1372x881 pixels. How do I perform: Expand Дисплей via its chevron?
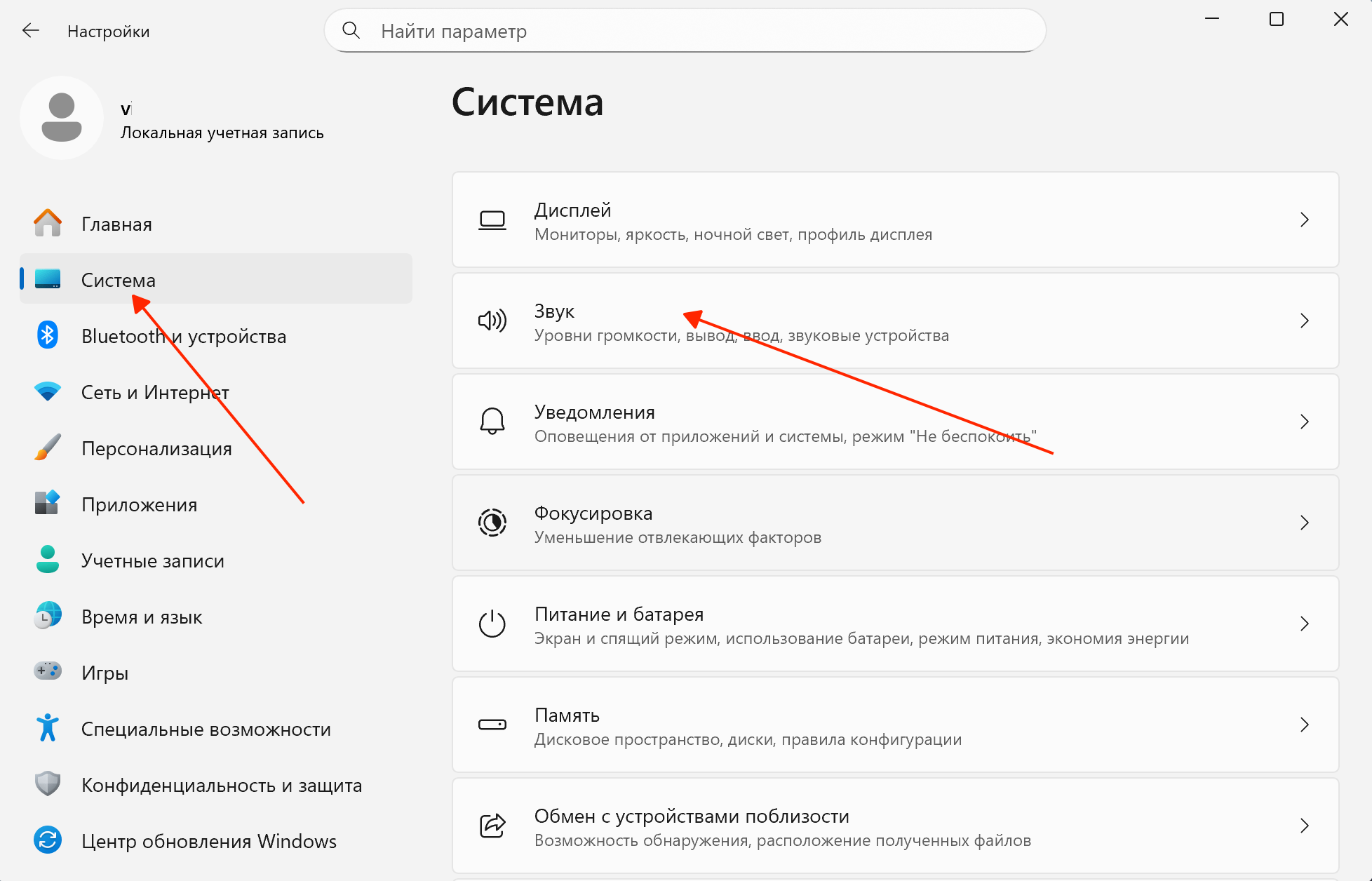(1305, 220)
